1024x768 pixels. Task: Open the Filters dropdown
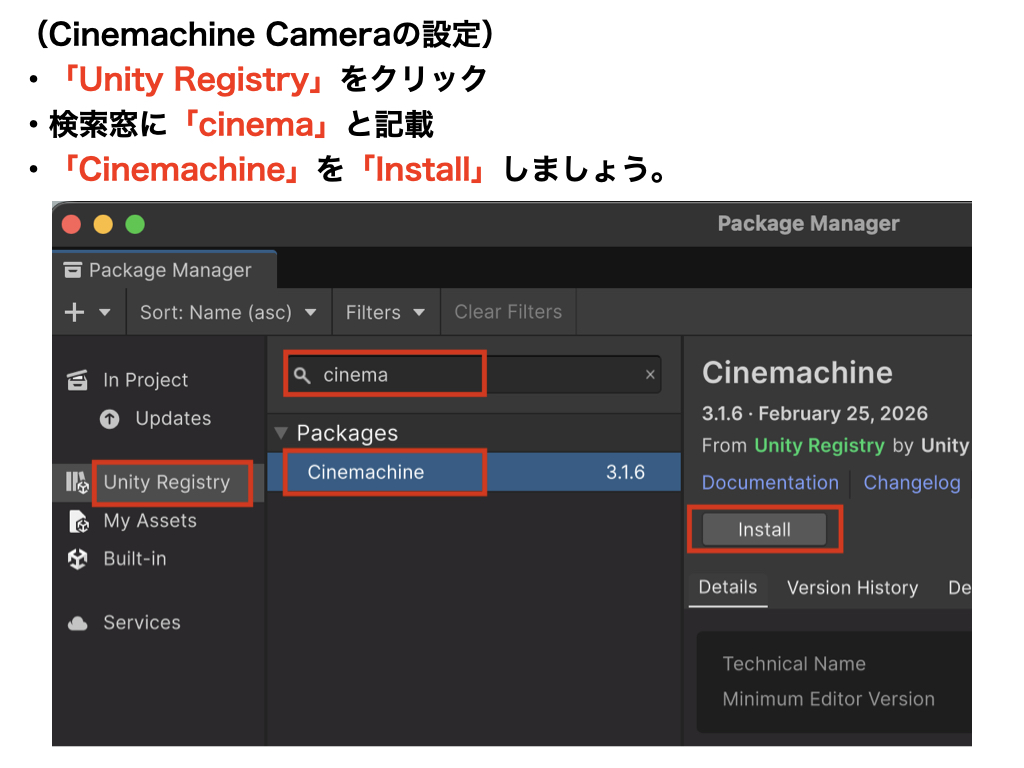(385, 312)
